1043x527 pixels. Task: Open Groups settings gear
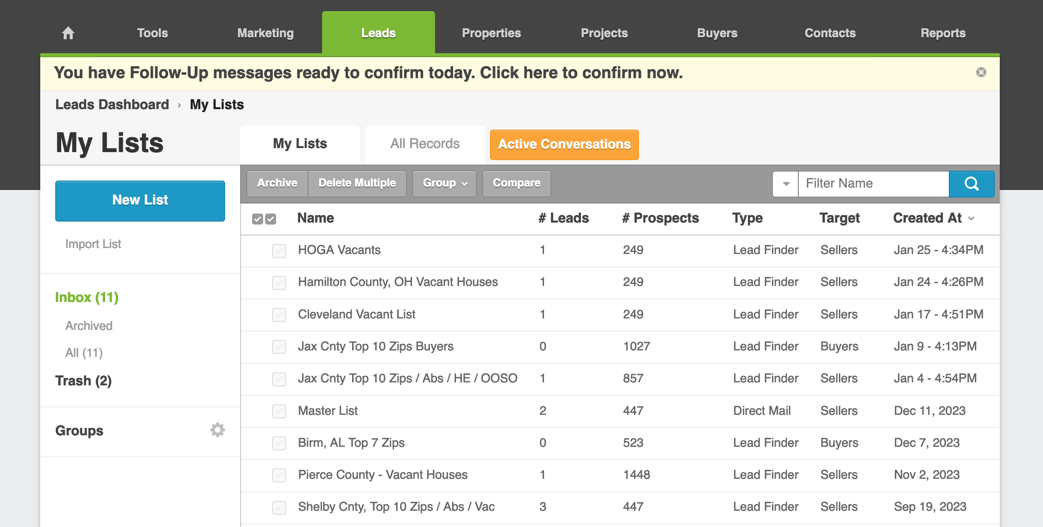tap(217, 430)
